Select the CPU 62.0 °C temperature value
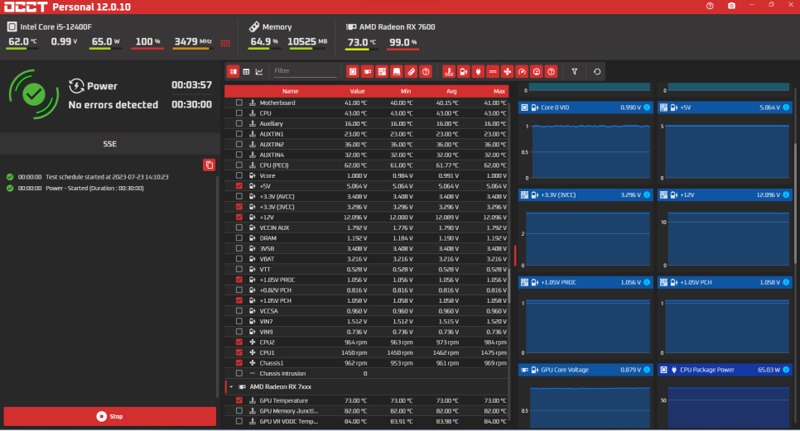800x431 pixels. [22, 42]
